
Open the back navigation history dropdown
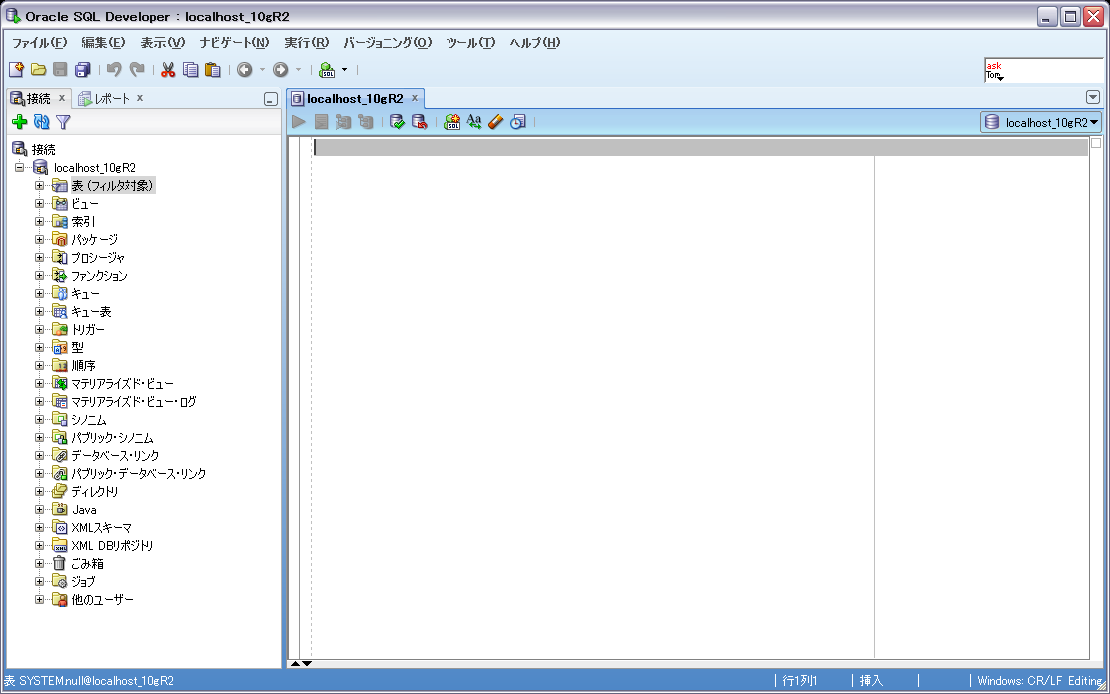263,69
